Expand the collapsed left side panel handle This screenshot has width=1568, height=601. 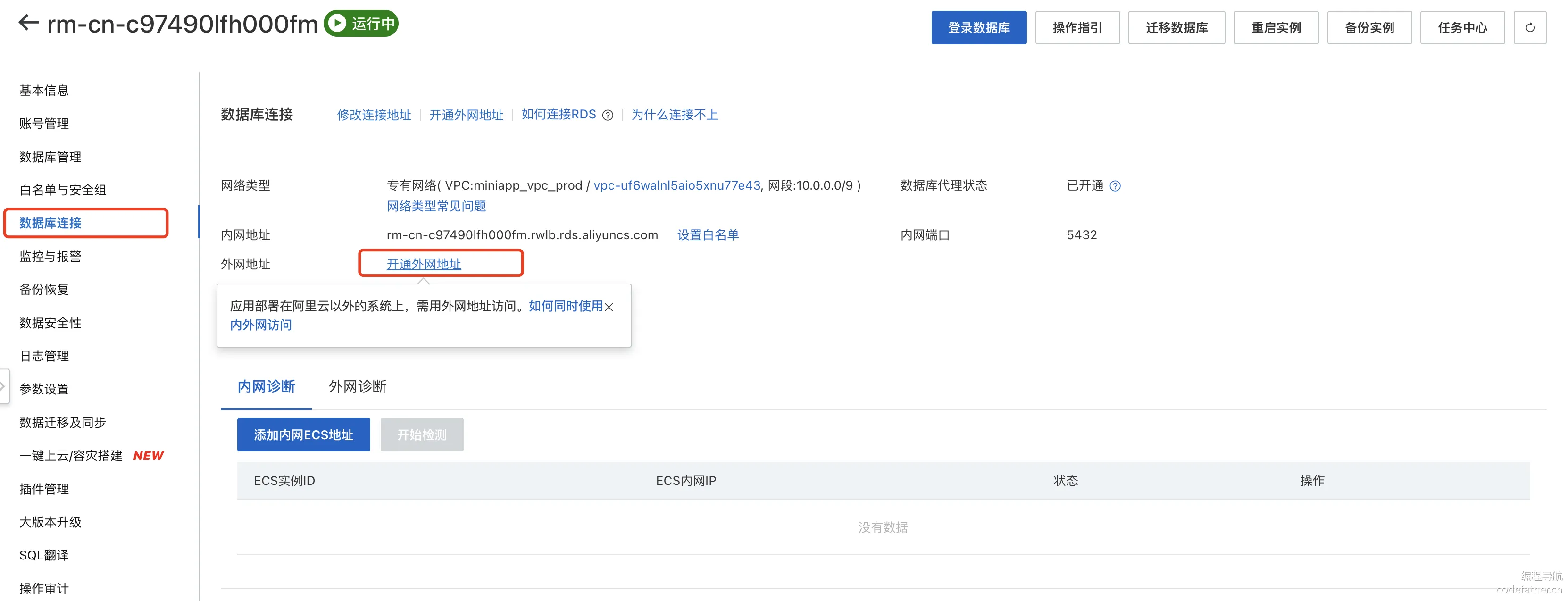point(4,386)
